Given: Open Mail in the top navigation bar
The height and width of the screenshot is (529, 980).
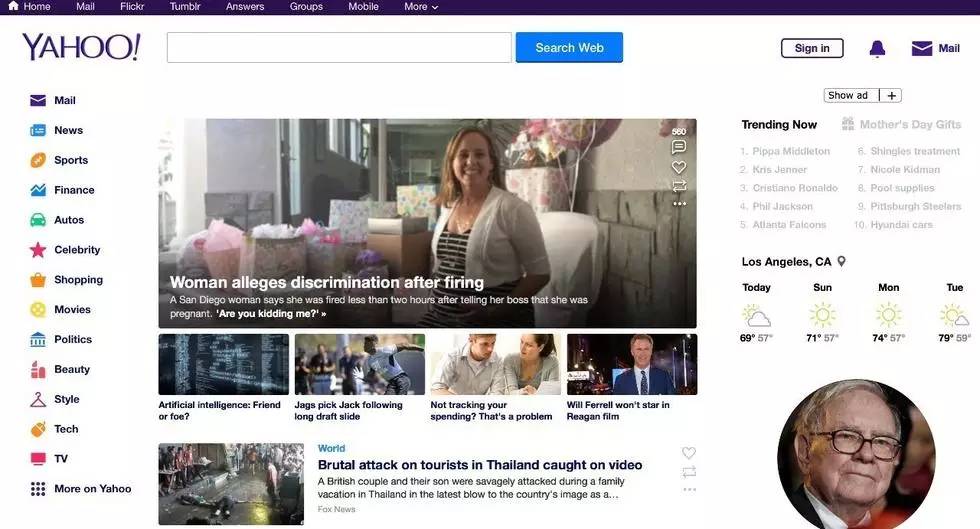Looking at the screenshot, I should pyautogui.click(x=86, y=7).
